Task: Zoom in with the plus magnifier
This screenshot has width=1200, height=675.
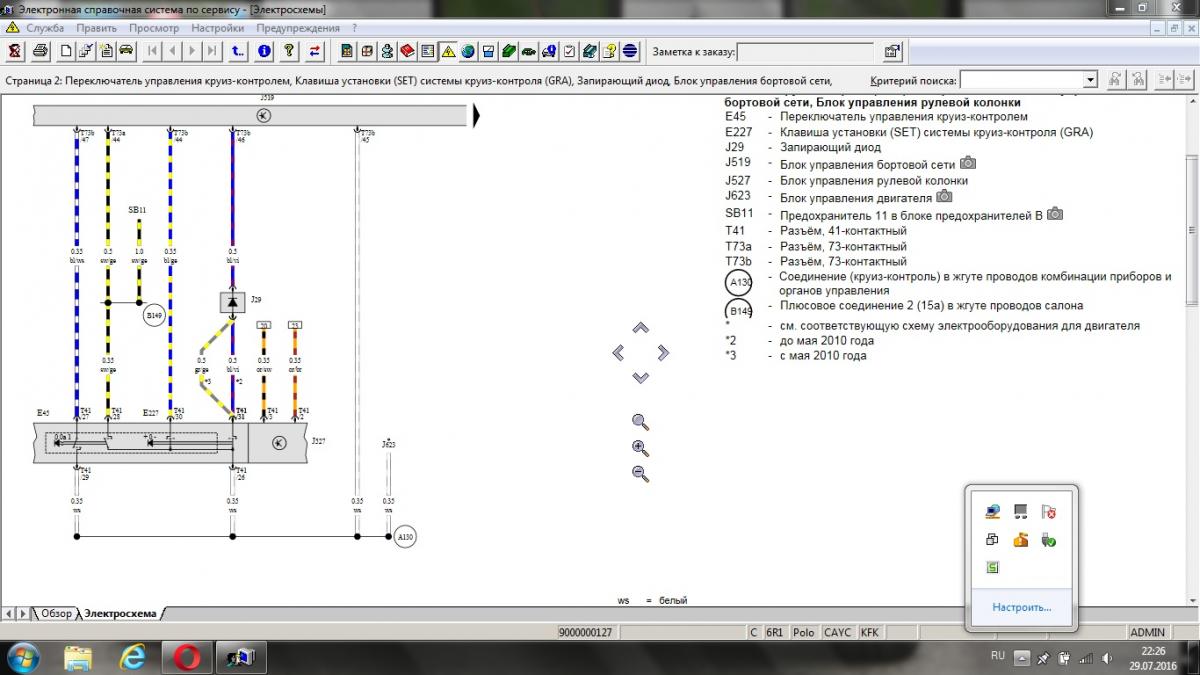Action: (641, 448)
